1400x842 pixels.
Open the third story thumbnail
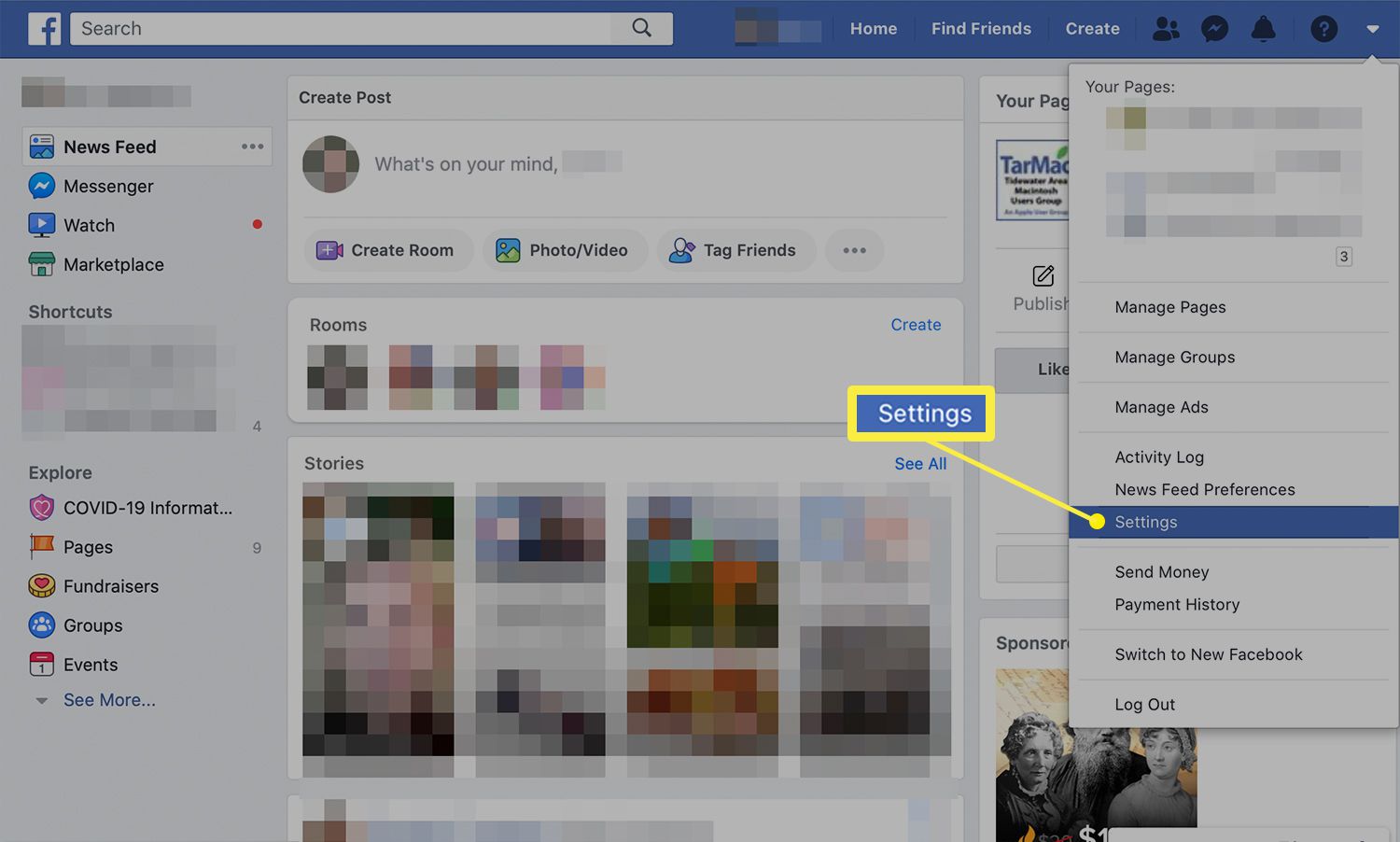click(702, 629)
